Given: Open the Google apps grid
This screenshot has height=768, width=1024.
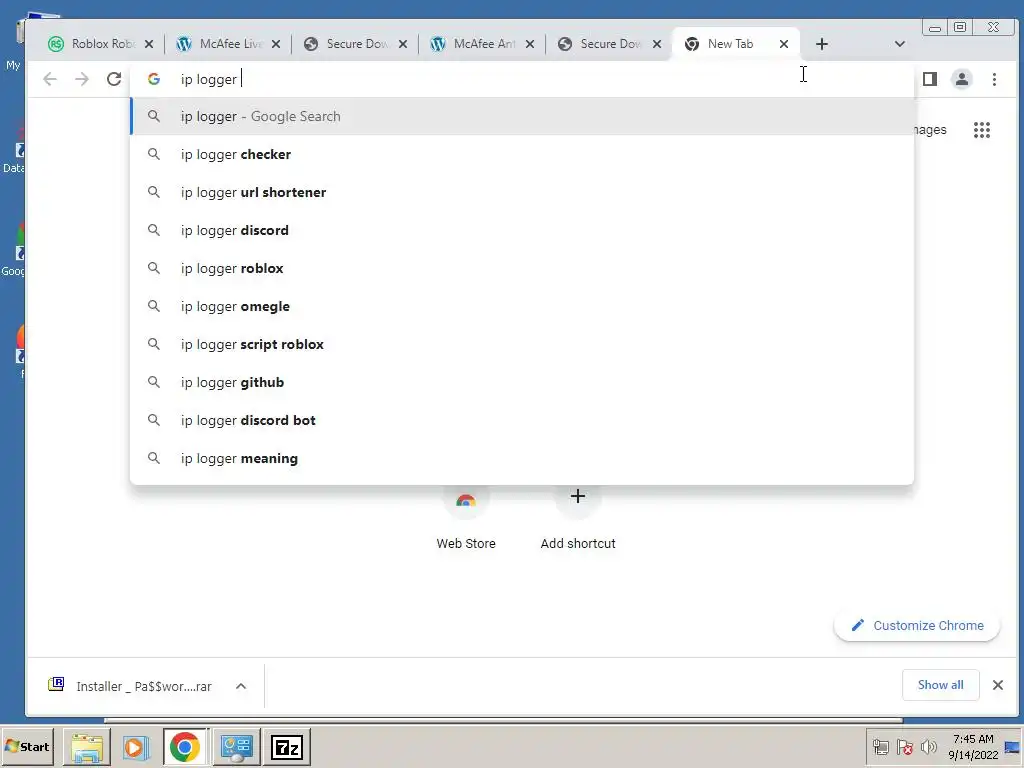Looking at the screenshot, I should (982, 130).
